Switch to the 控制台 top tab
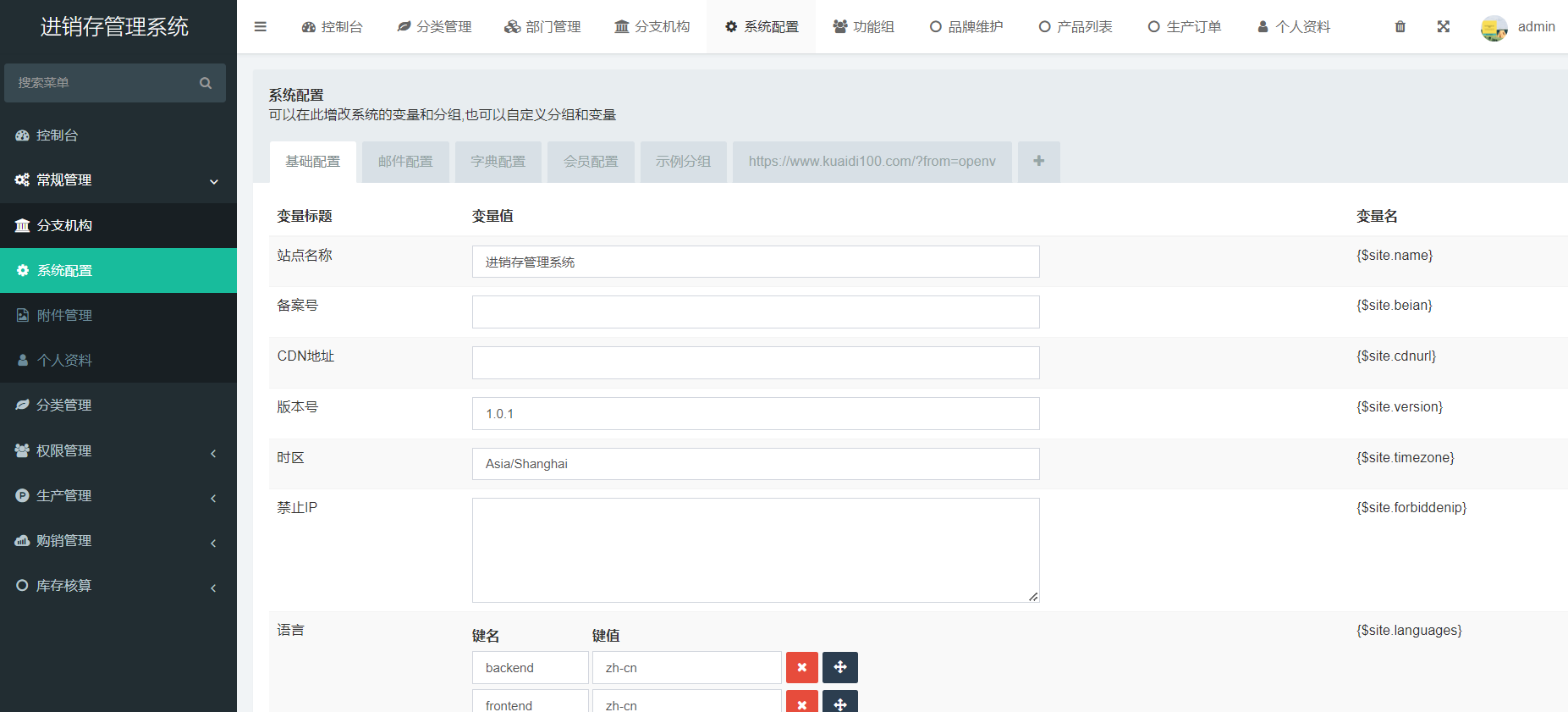 pos(332,27)
